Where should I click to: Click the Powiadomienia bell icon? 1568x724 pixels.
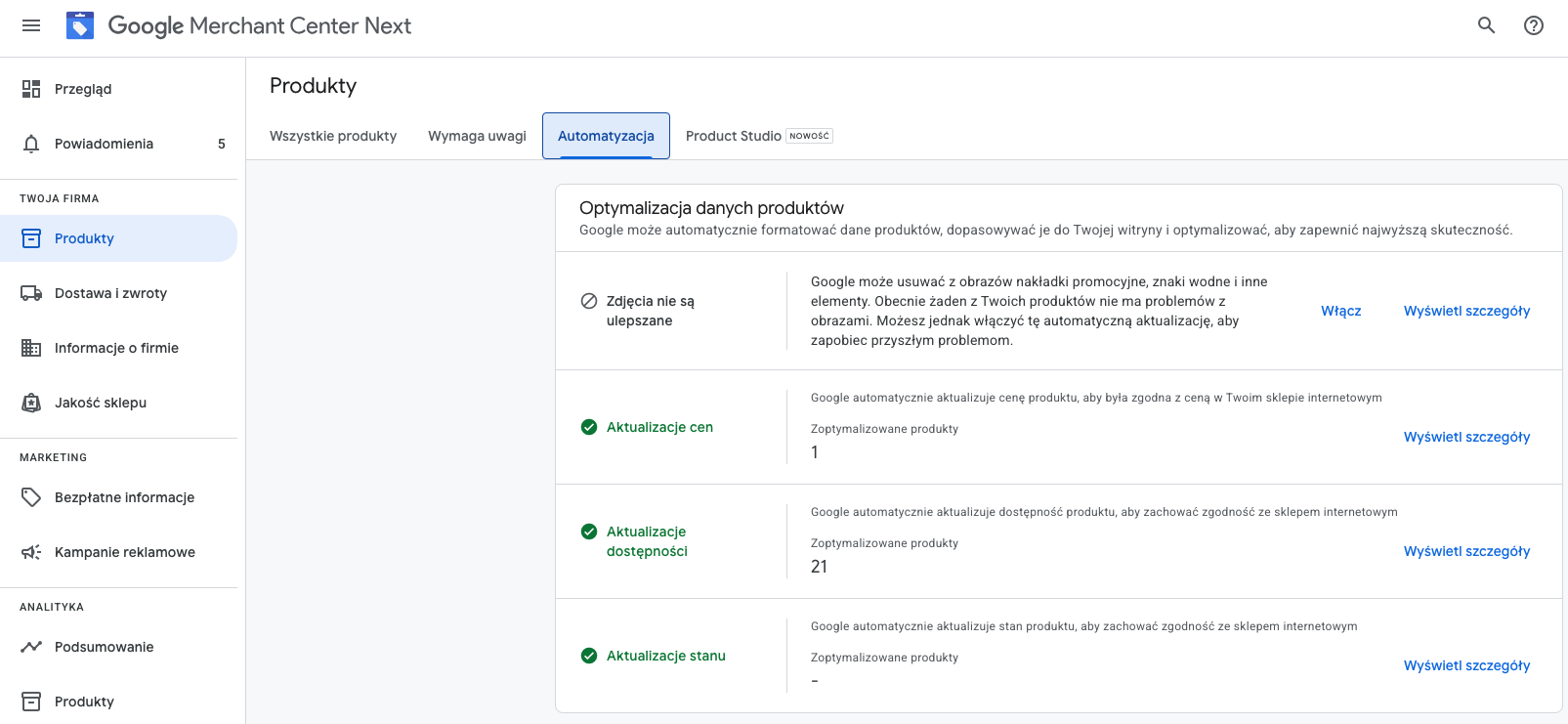click(x=31, y=144)
